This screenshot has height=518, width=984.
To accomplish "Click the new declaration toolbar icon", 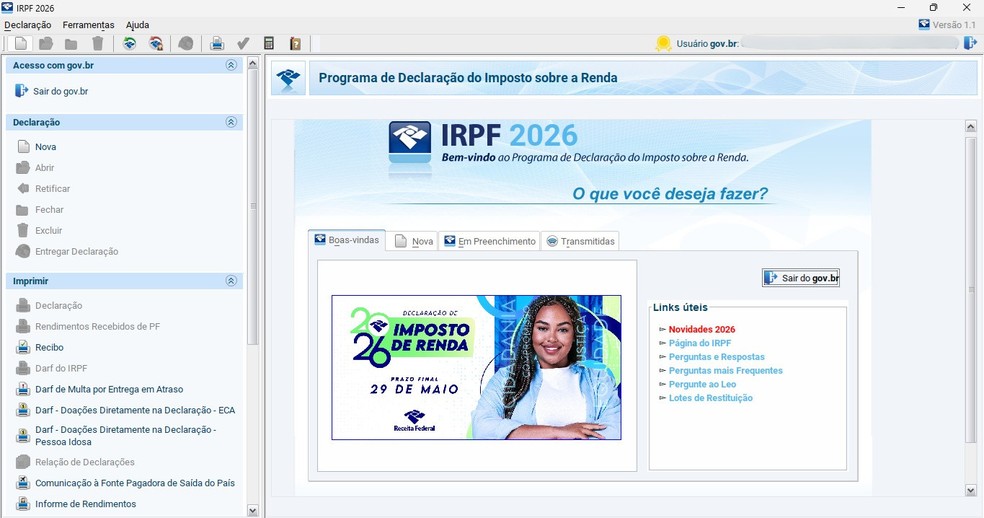I will point(21,43).
